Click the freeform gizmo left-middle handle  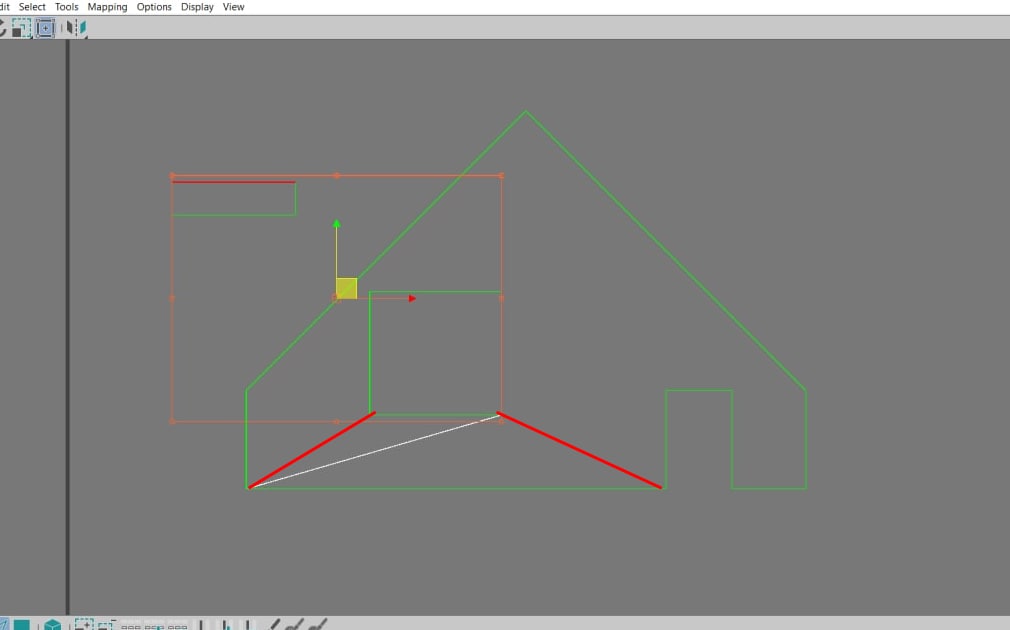[x=172, y=298]
